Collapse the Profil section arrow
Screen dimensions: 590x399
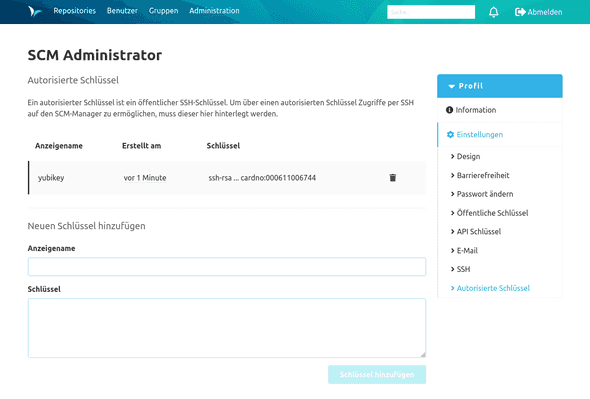click(452, 86)
